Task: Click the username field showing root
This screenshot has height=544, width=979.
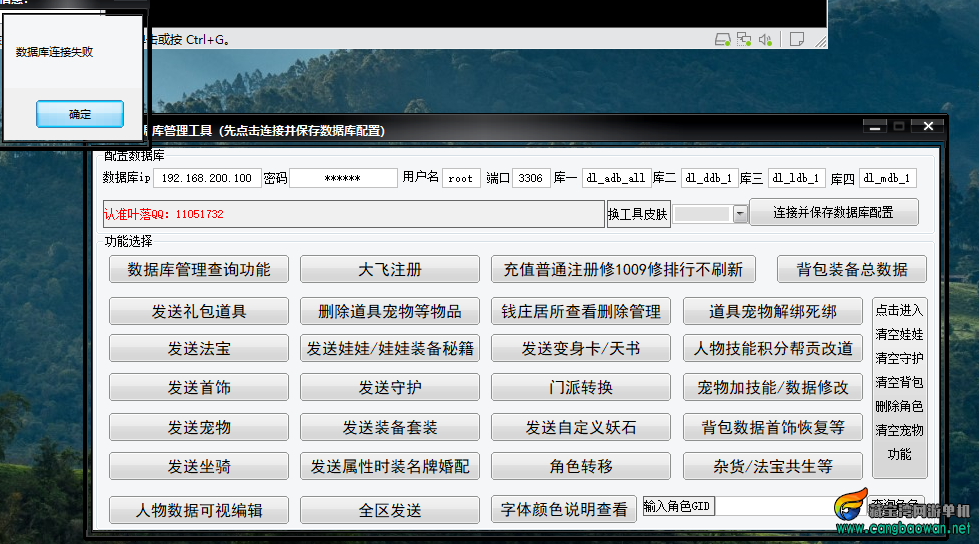Action: tap(461, 178)
